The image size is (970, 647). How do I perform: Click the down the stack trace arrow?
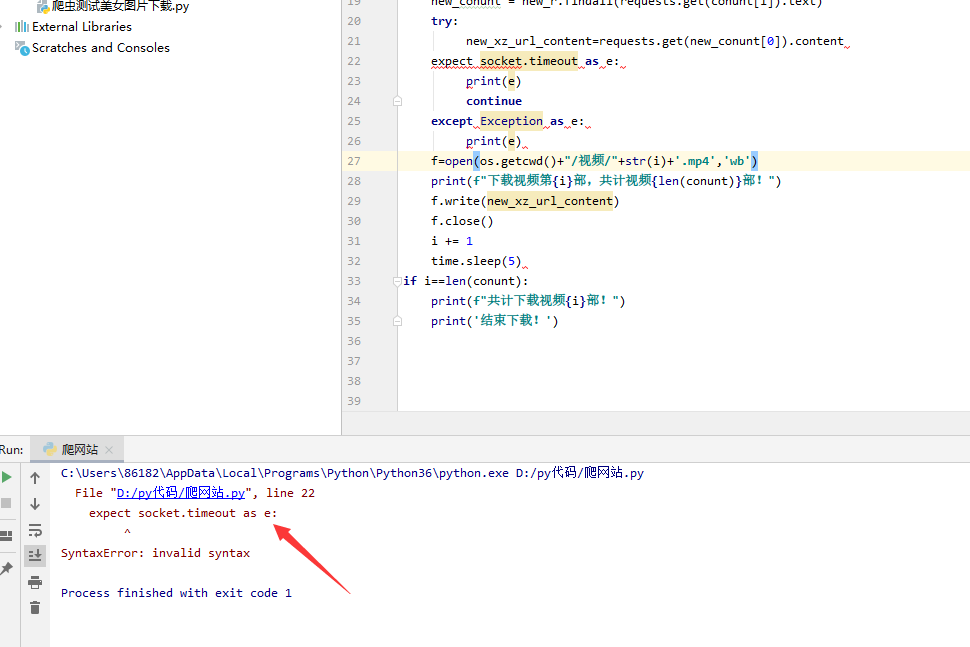pos(35,504)
